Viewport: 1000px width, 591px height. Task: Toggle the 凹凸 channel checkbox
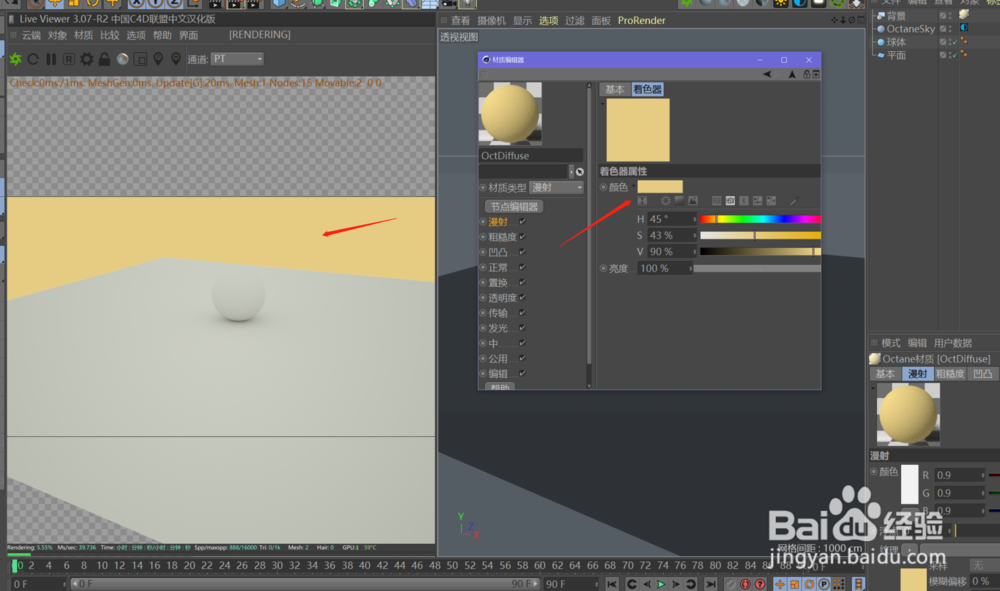coord(522,252)
